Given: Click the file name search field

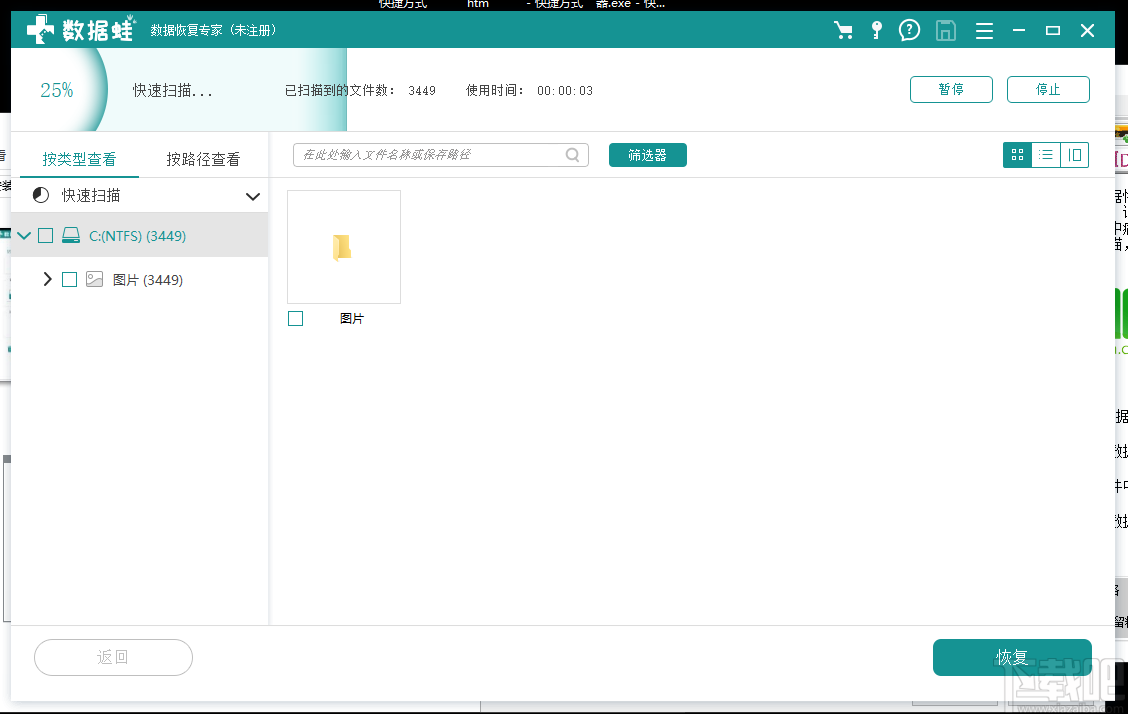Looking at the screenshot, I should coord(430,155).
